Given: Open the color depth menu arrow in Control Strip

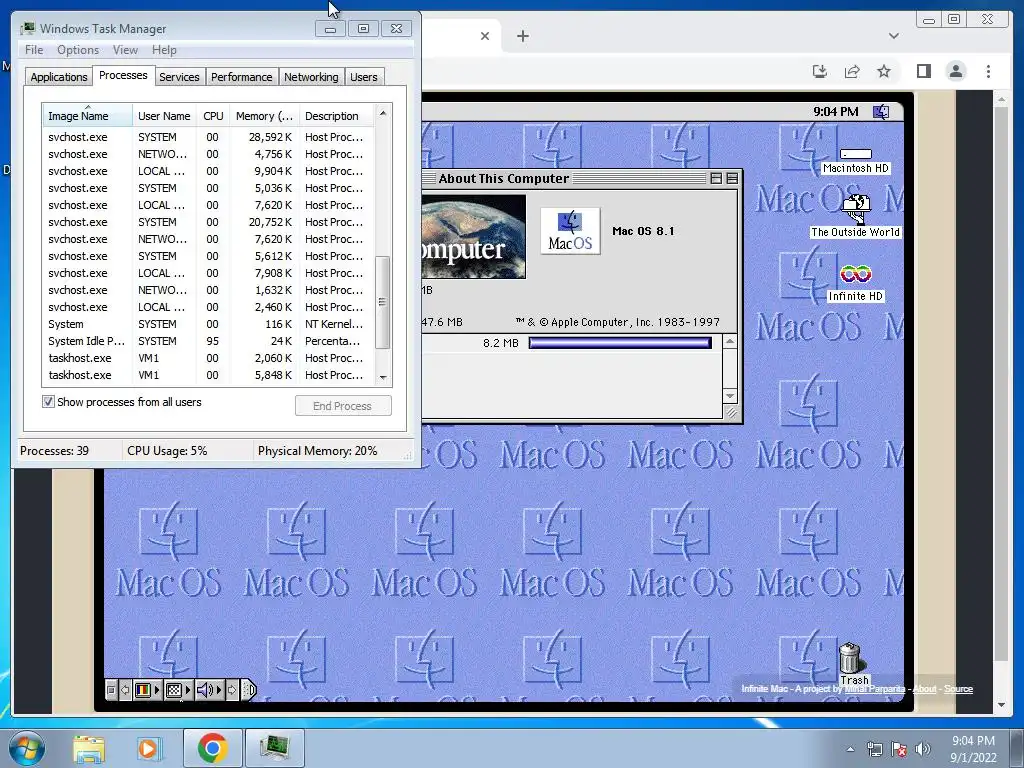Looking at the screenshot, I should pyautogui.click(x=157, y=690).
